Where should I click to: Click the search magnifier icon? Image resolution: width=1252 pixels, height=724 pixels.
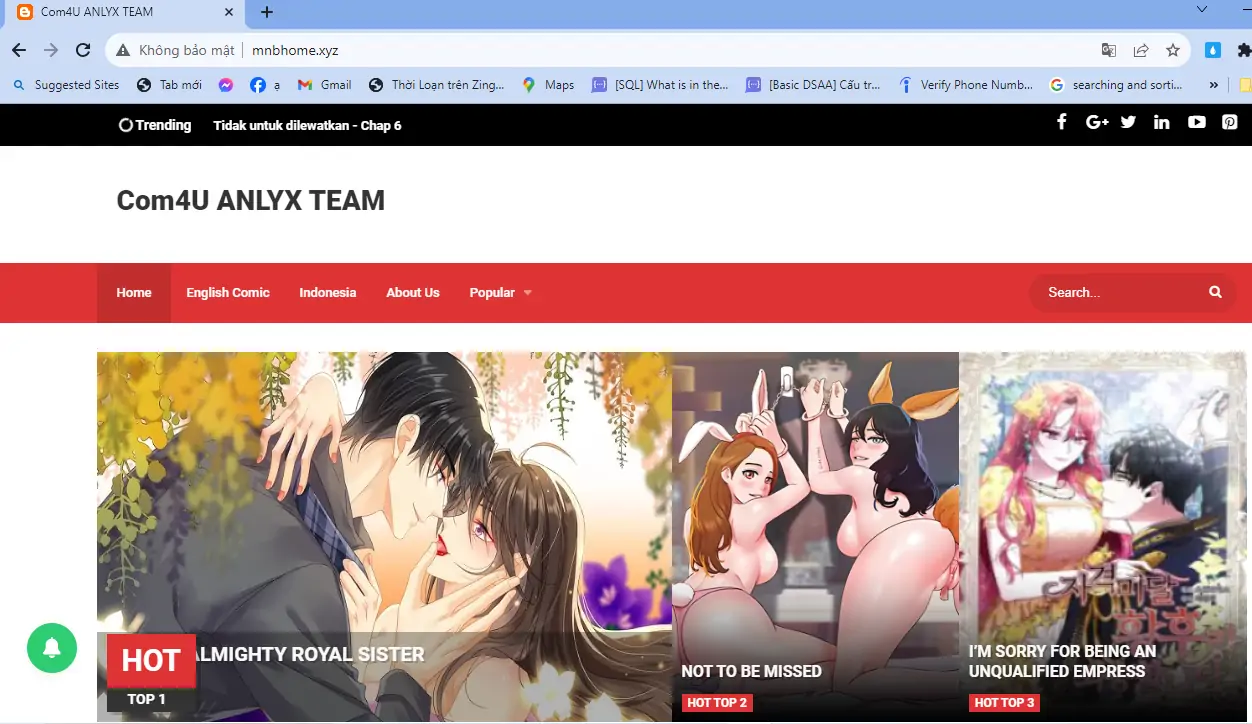tap(1215, 292)
